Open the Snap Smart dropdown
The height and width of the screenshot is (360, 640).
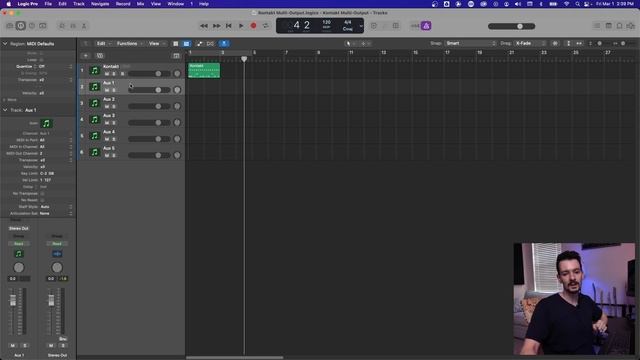(470, 43)
